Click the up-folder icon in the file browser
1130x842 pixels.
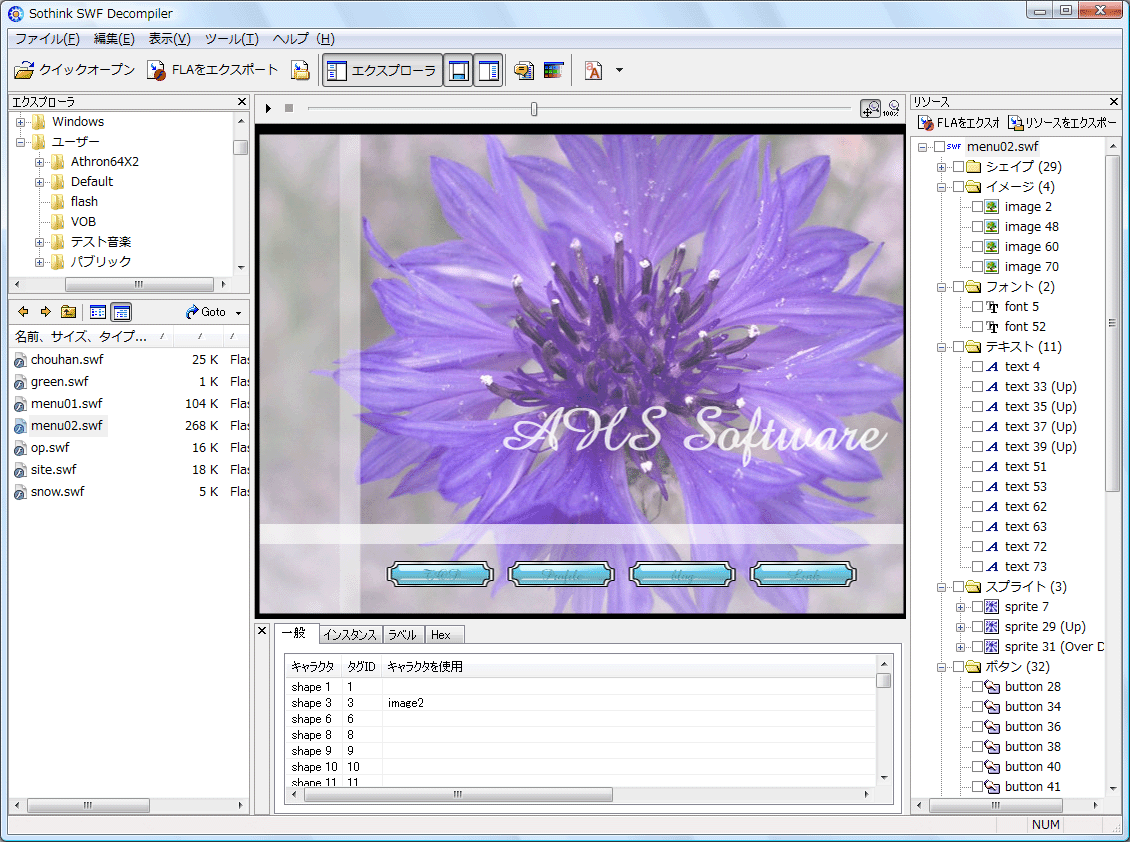point(68,311)
